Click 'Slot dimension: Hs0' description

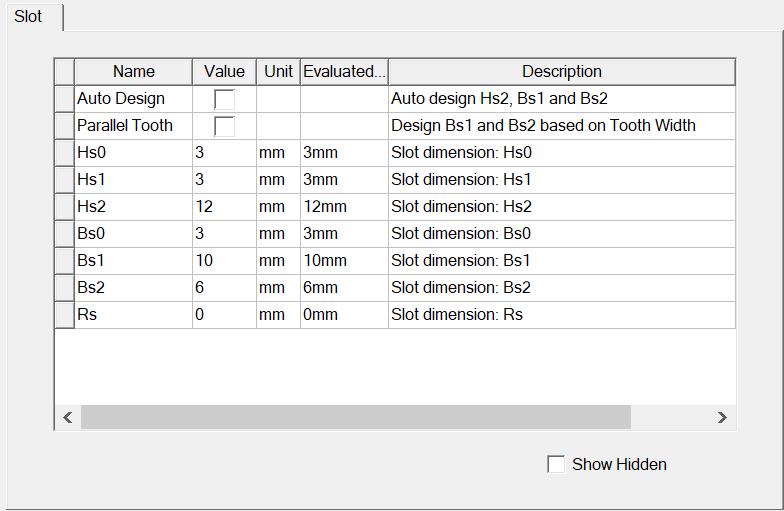point(562,152)
